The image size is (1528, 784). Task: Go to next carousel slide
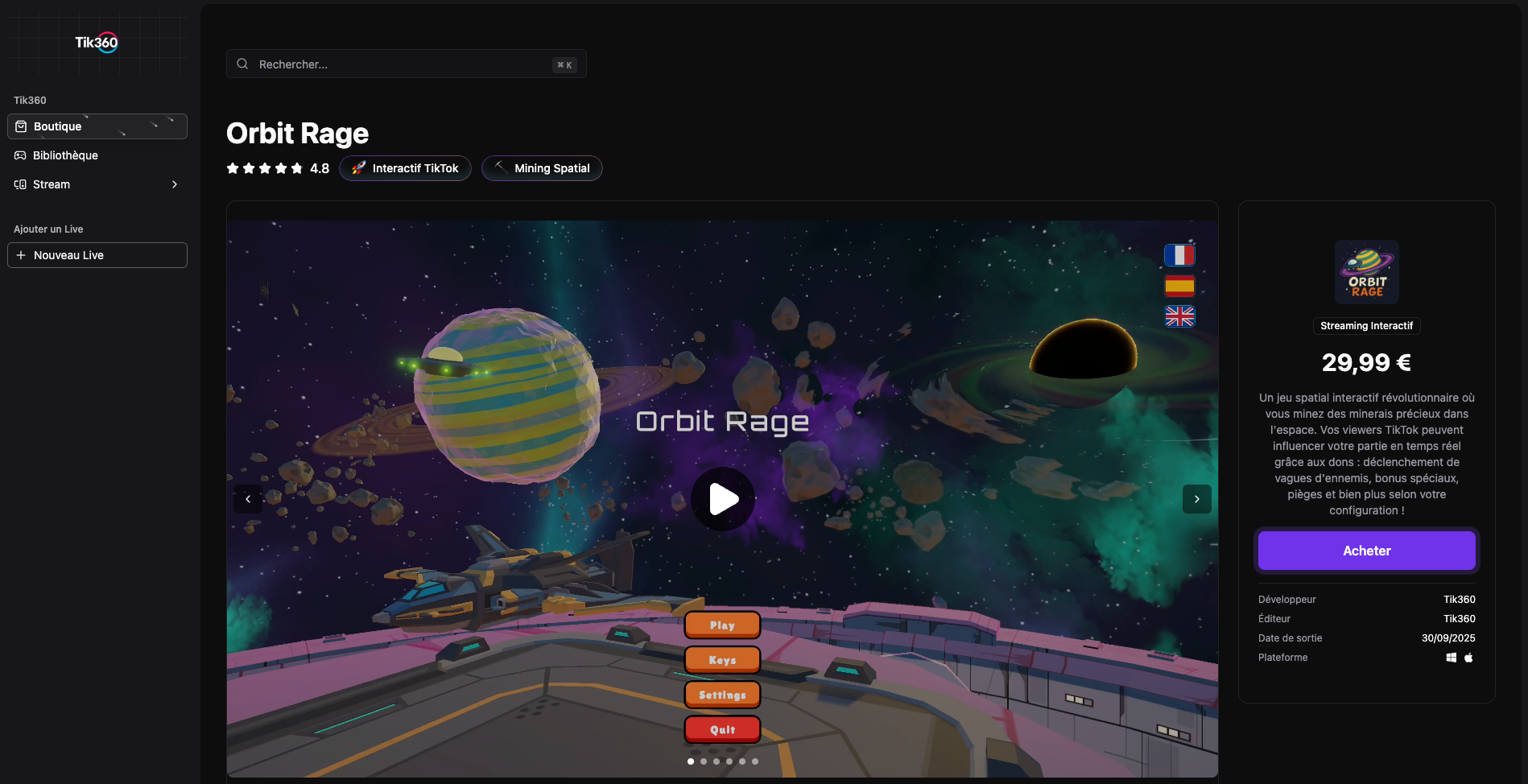1196,499
